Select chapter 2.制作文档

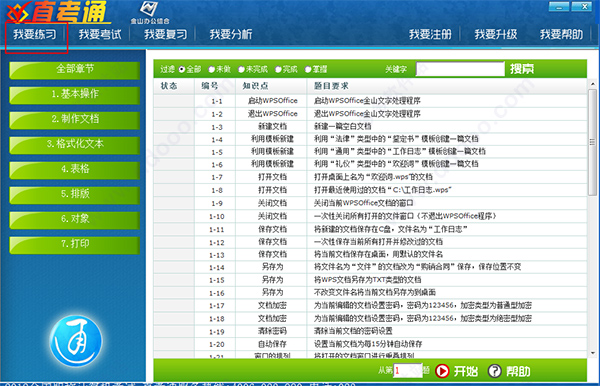coord(75,120)
